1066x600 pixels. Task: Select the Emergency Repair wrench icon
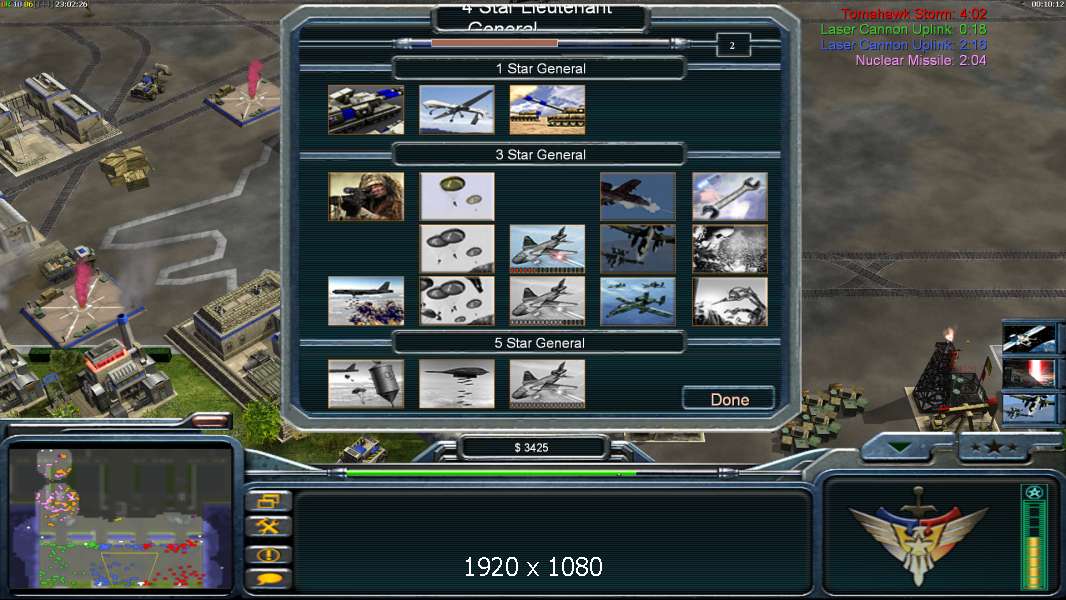point(729,196)
